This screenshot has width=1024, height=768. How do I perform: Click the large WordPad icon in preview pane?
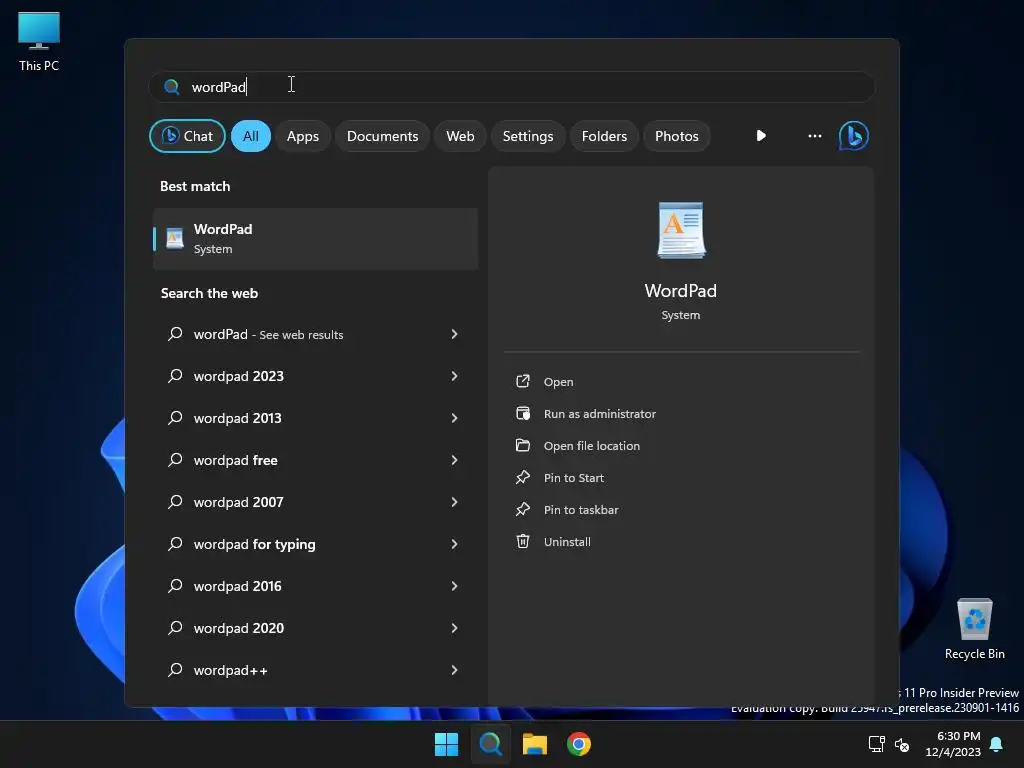680,231
